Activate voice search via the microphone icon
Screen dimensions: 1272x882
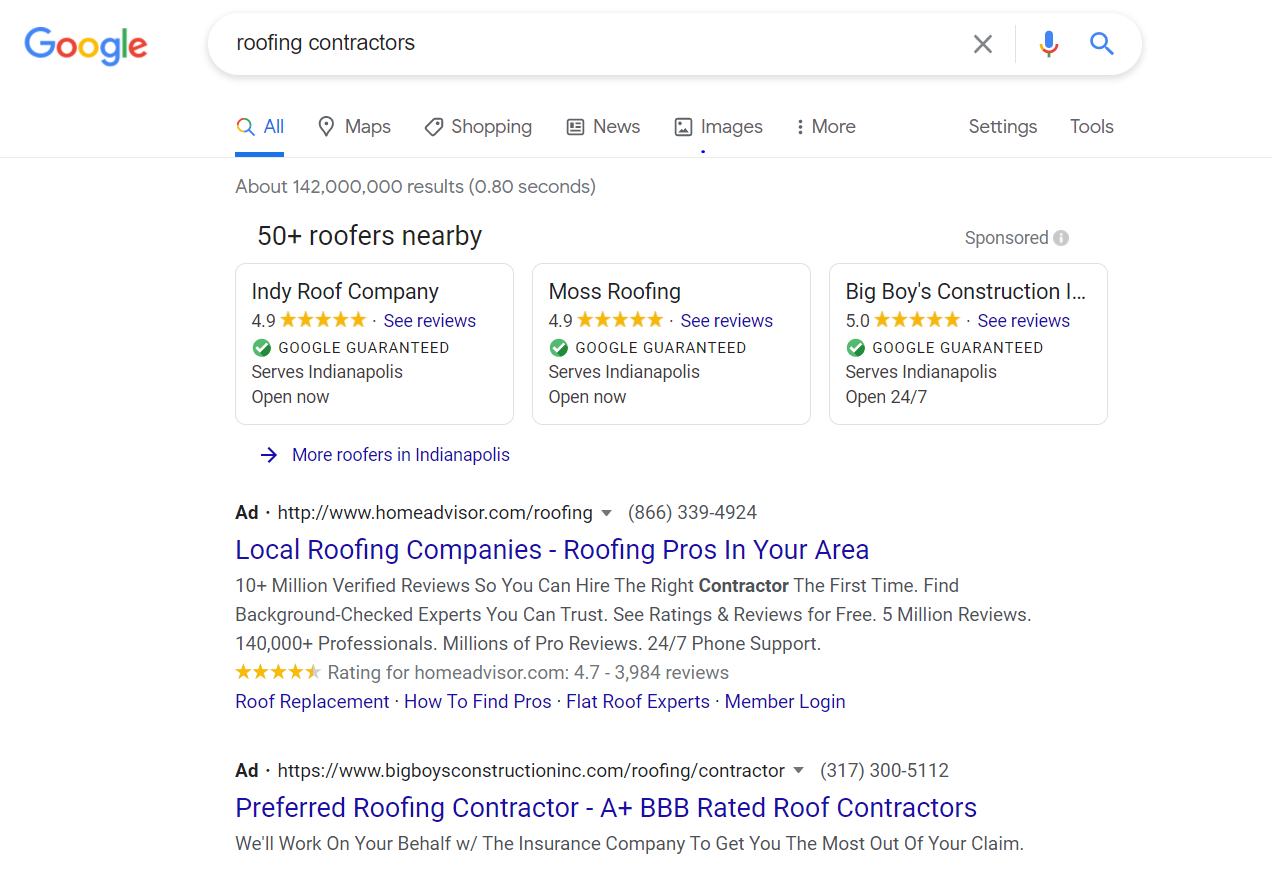[x=1048, y=43]
